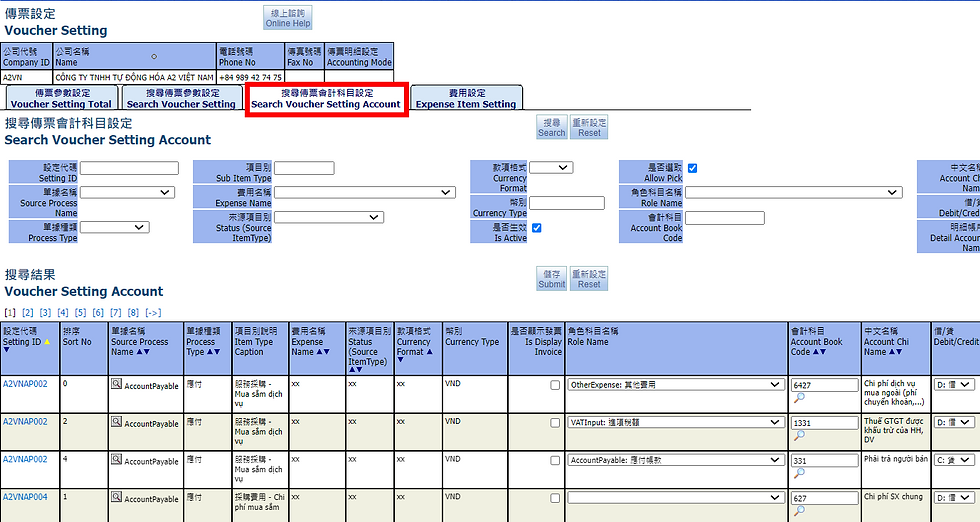Click the Setting ID search field
The width and height of the screenshot is (980, 522).
[129, 168]
